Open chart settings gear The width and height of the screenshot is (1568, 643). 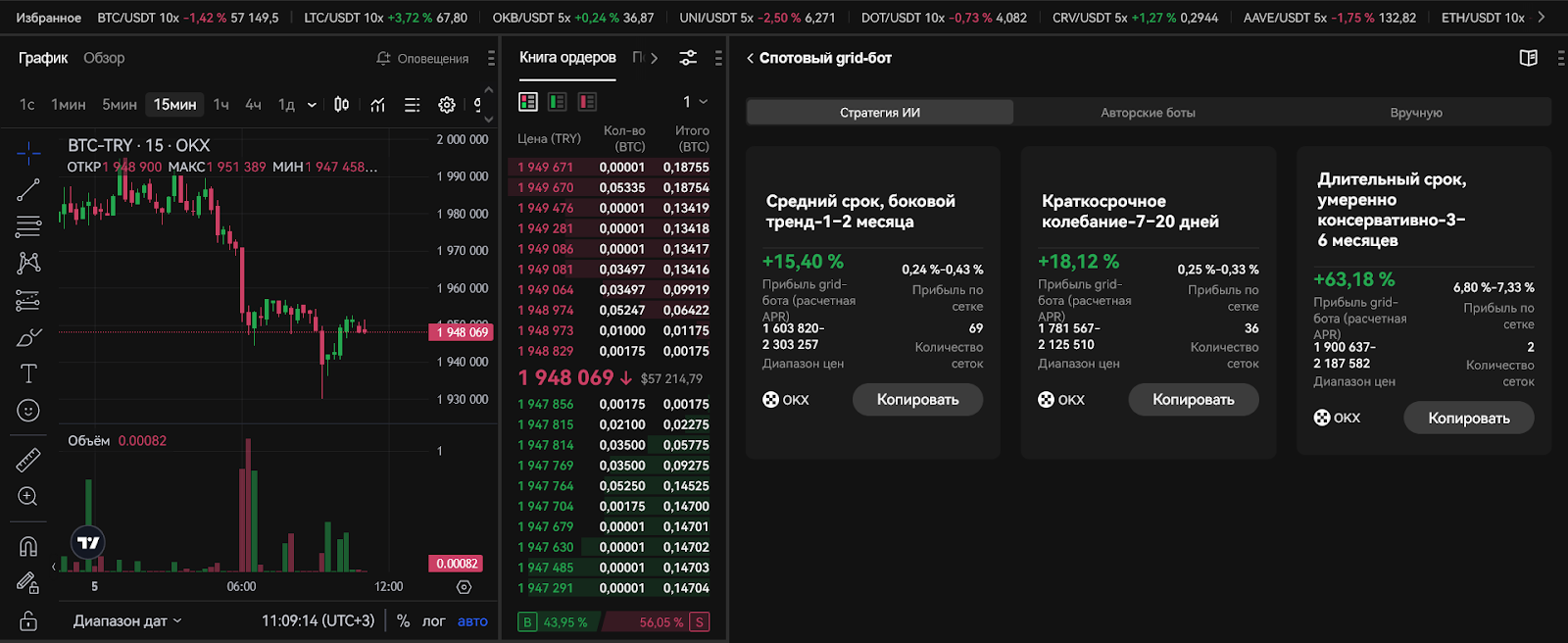point(447,104)
